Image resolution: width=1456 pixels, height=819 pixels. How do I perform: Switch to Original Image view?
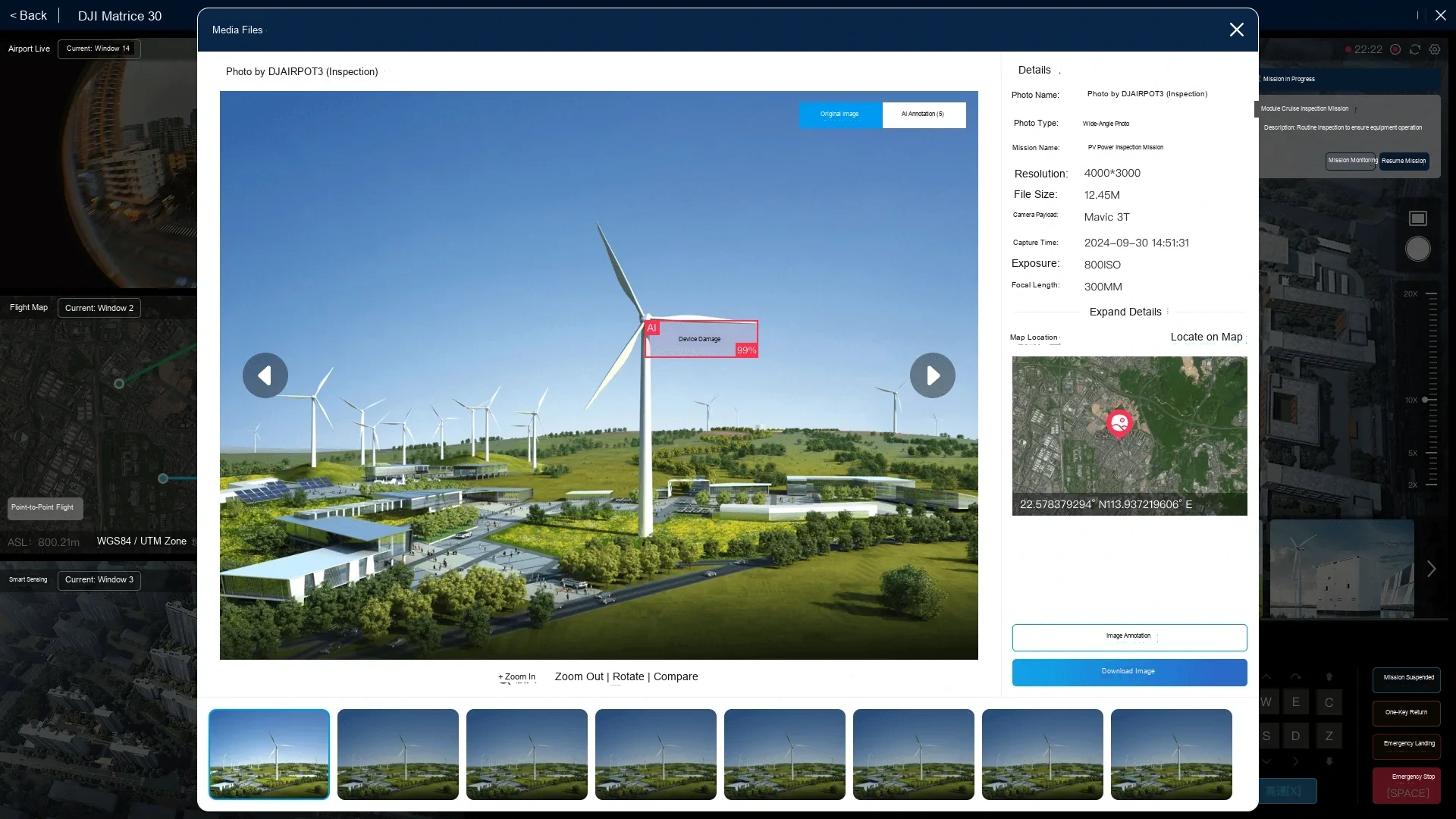840,115
